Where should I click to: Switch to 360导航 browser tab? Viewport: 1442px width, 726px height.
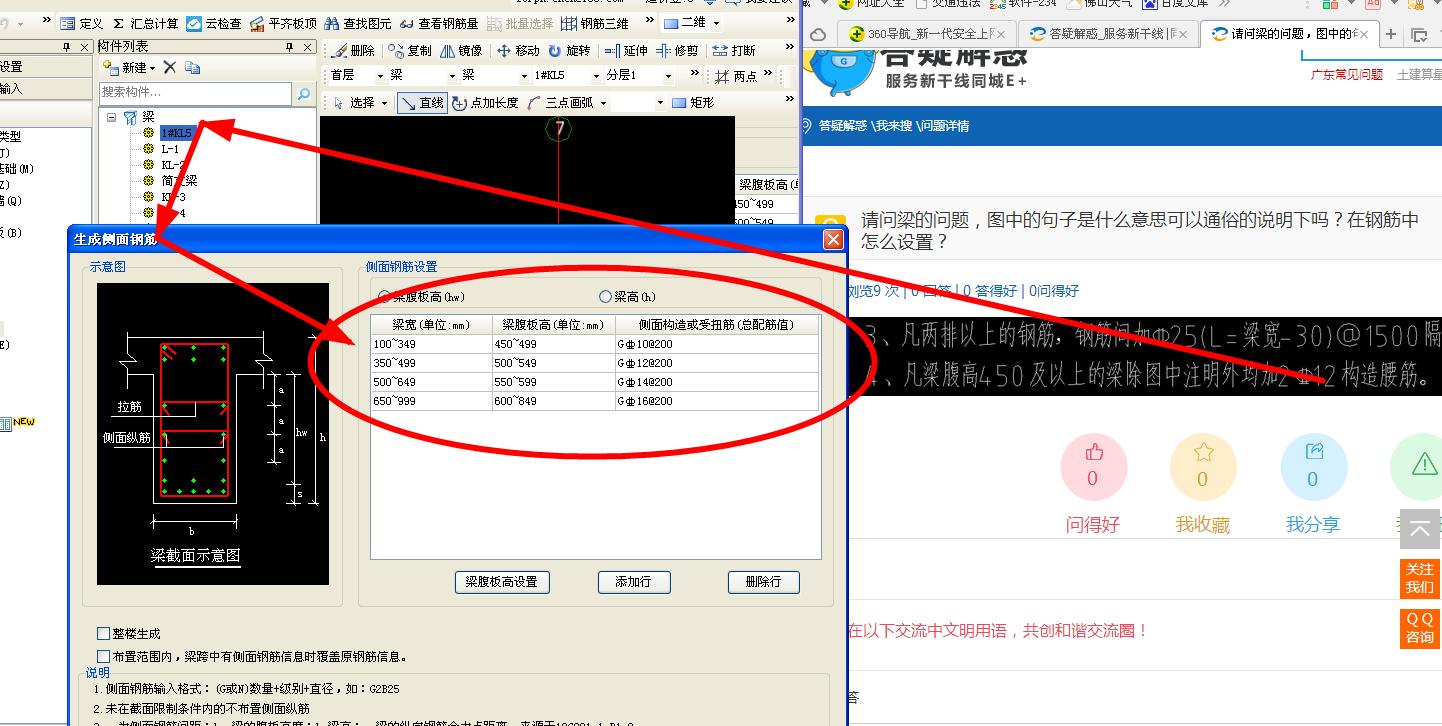pos(927,34)
